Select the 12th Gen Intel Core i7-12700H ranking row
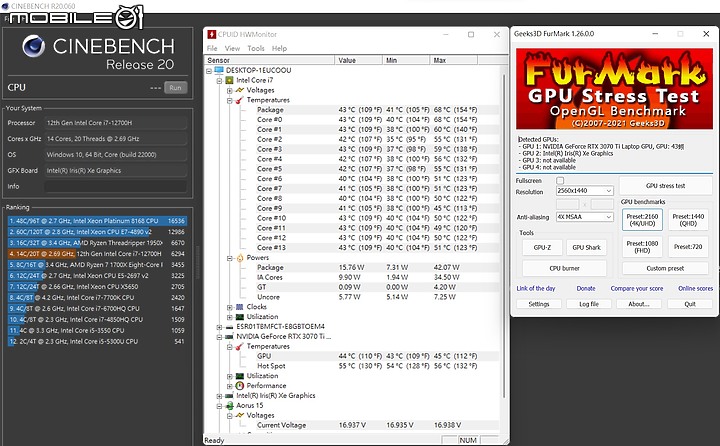This screenshot has width=720, height=446. (97, 254)
